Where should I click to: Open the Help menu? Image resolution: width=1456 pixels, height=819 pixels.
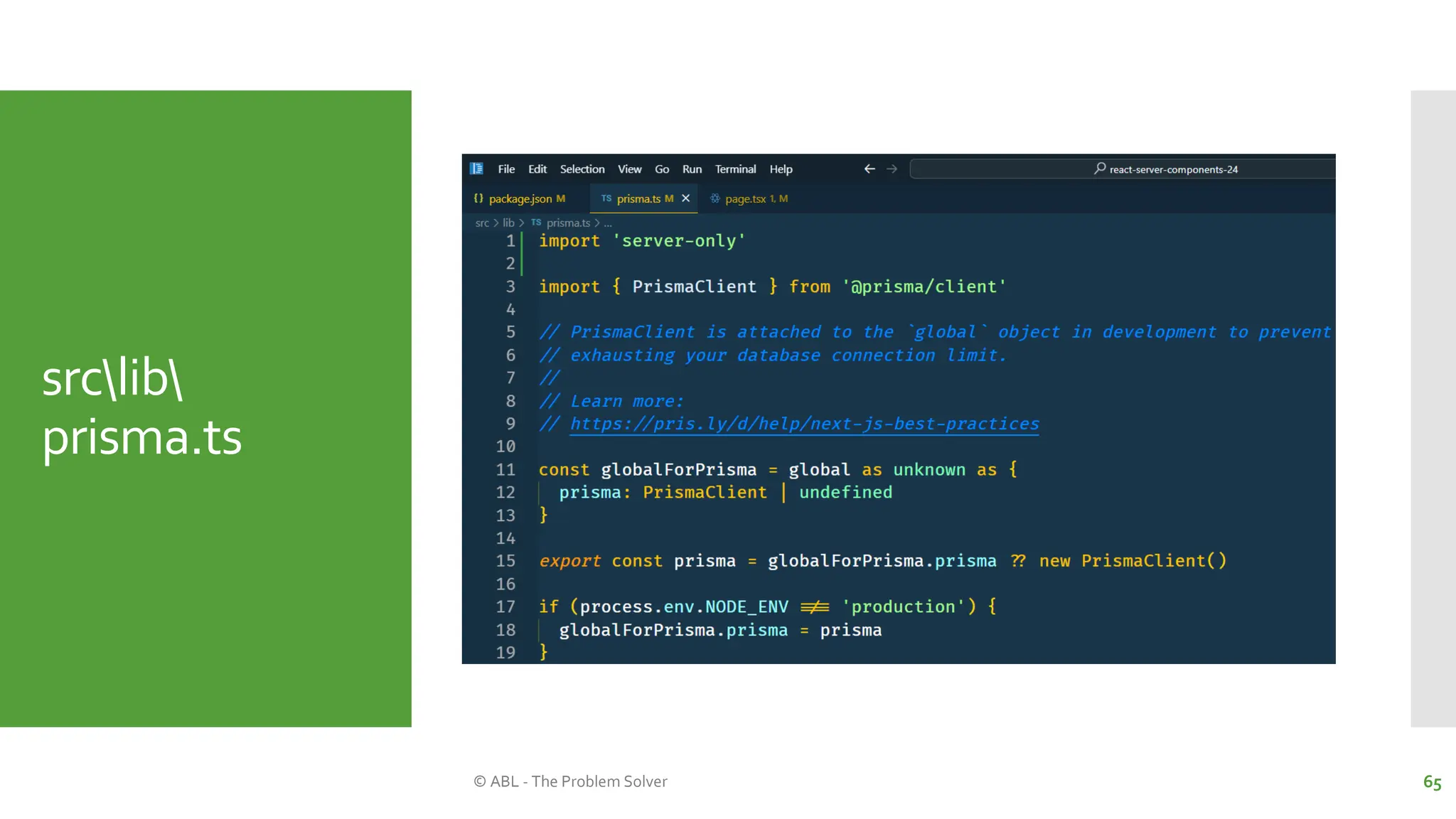coord(781,169)
